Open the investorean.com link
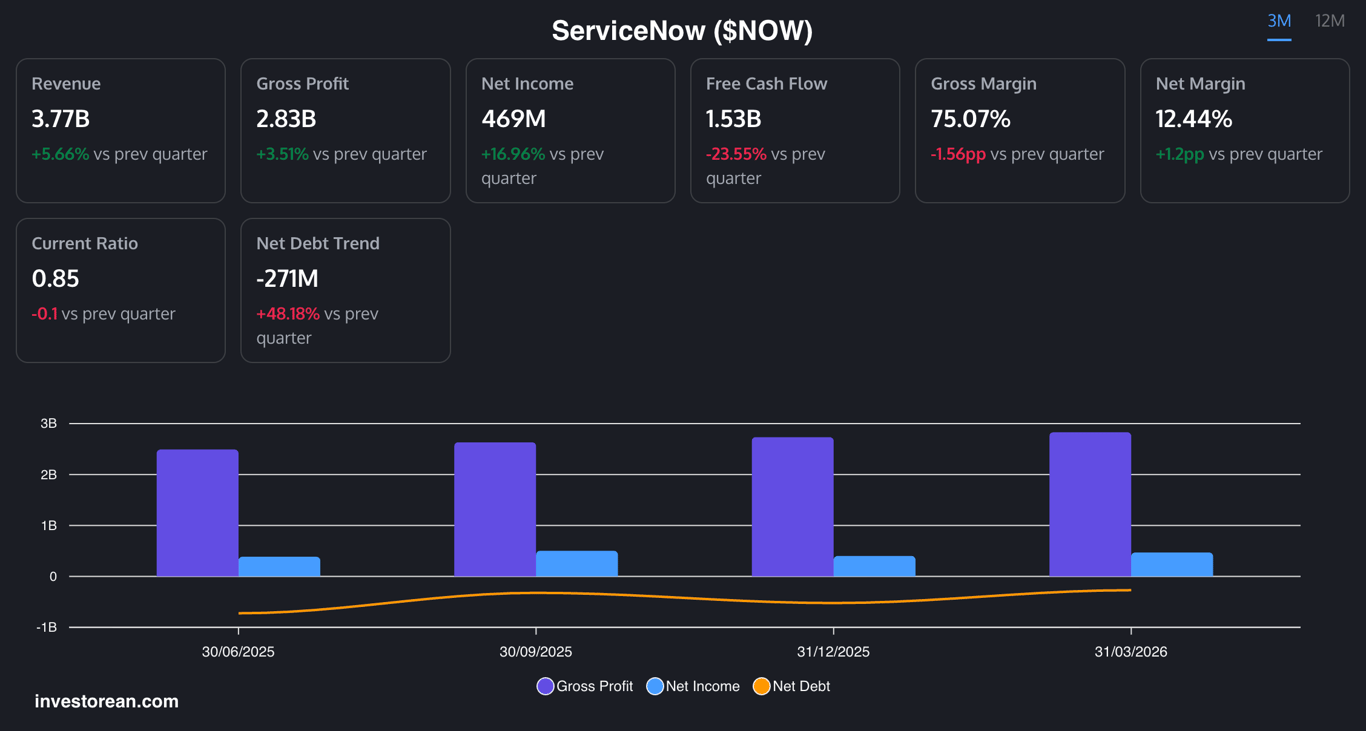Viewport: 1366px width, 731px height. 107,701
